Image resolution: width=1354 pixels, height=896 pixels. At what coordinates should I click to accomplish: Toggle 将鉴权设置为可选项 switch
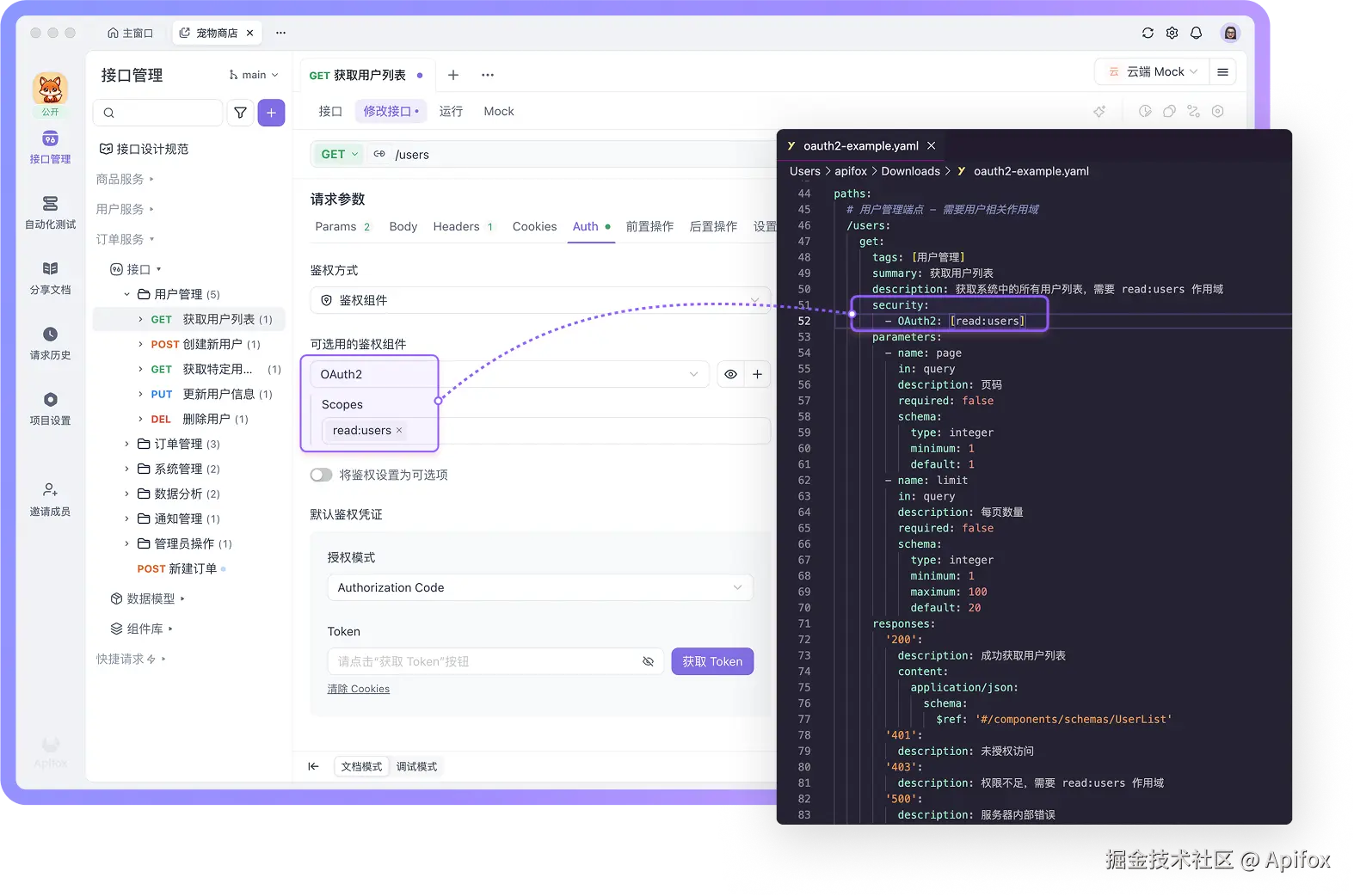[x=321, y=475]
